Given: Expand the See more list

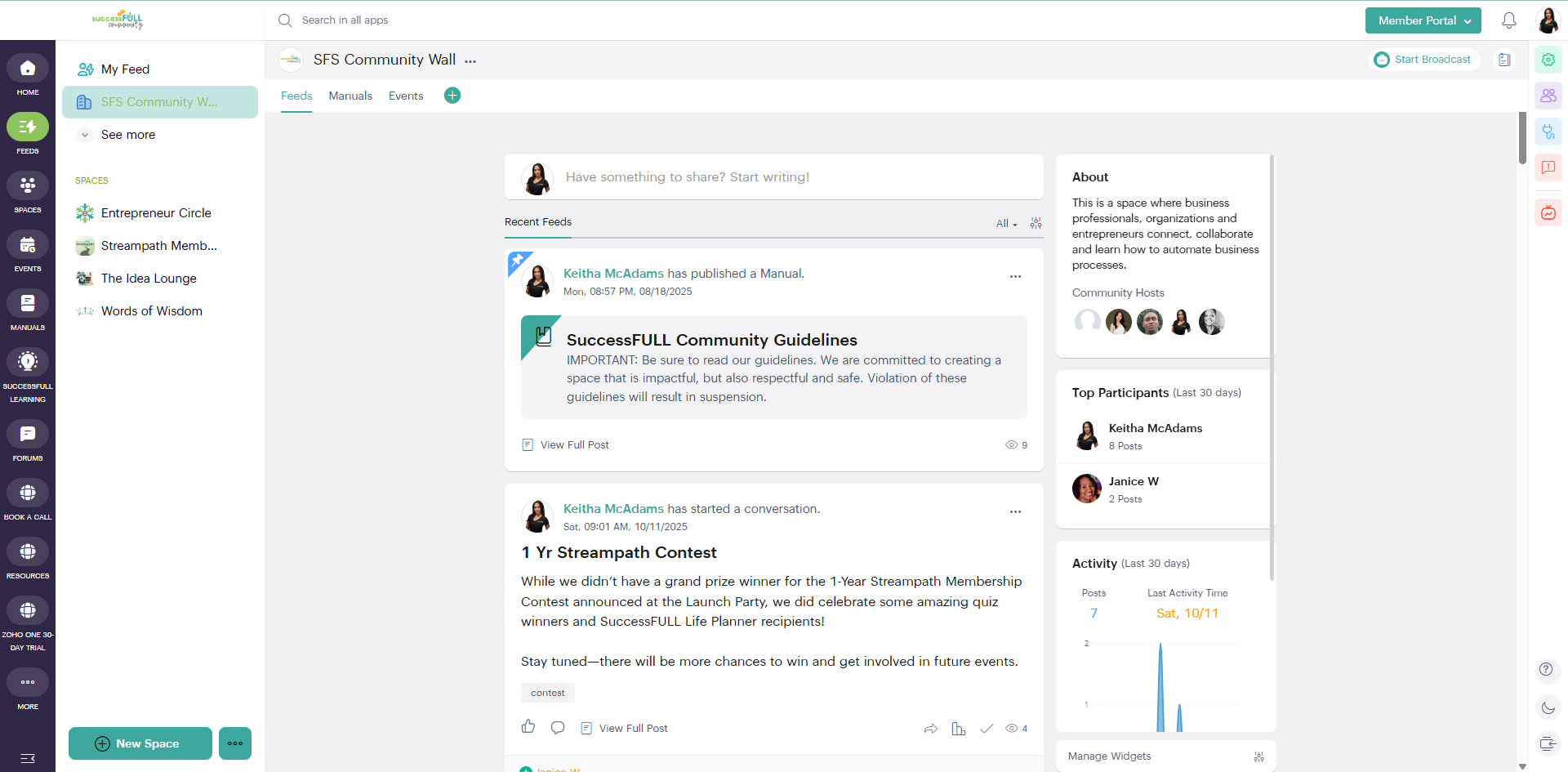Looking at the screenshot, I should pyautogui.click(x=127, y=135).
